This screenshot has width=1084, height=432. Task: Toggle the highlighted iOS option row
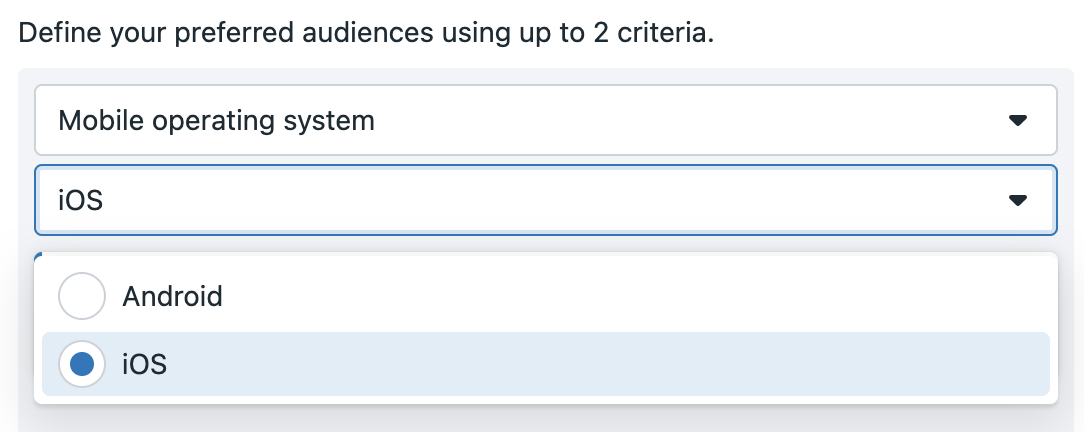point(546,364)
